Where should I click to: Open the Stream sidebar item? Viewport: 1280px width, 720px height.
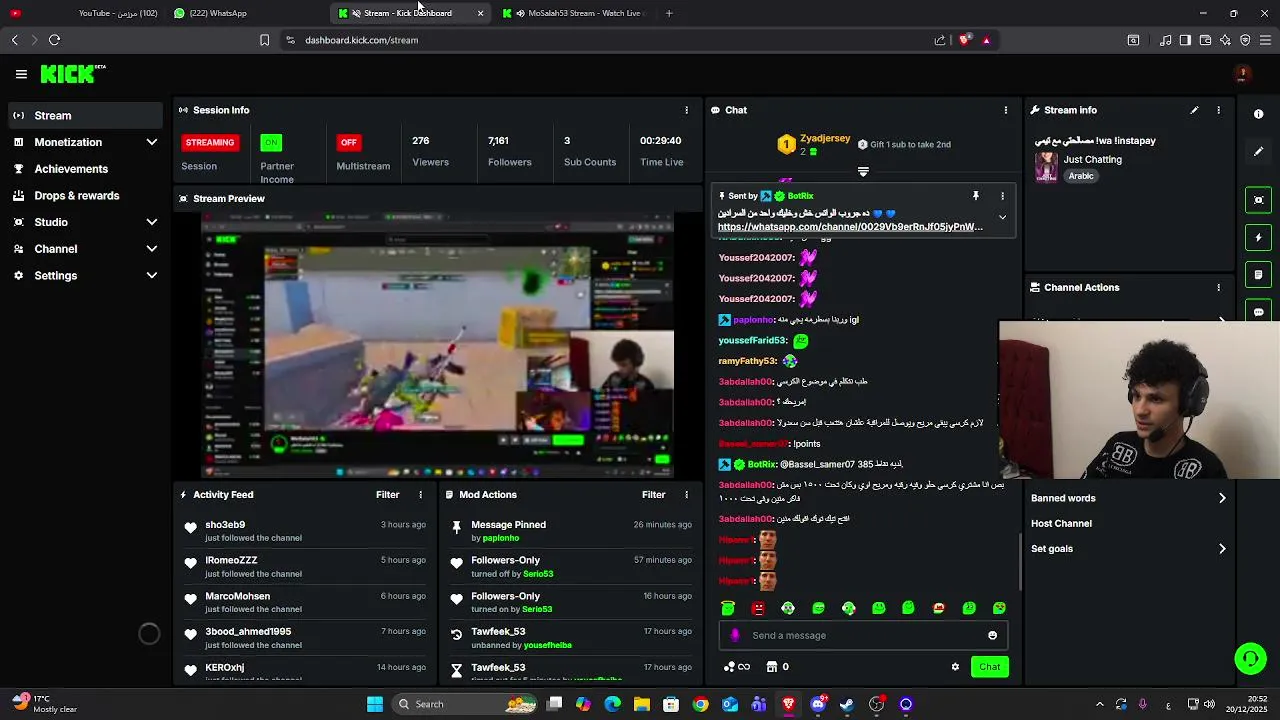tap(85, 115)
